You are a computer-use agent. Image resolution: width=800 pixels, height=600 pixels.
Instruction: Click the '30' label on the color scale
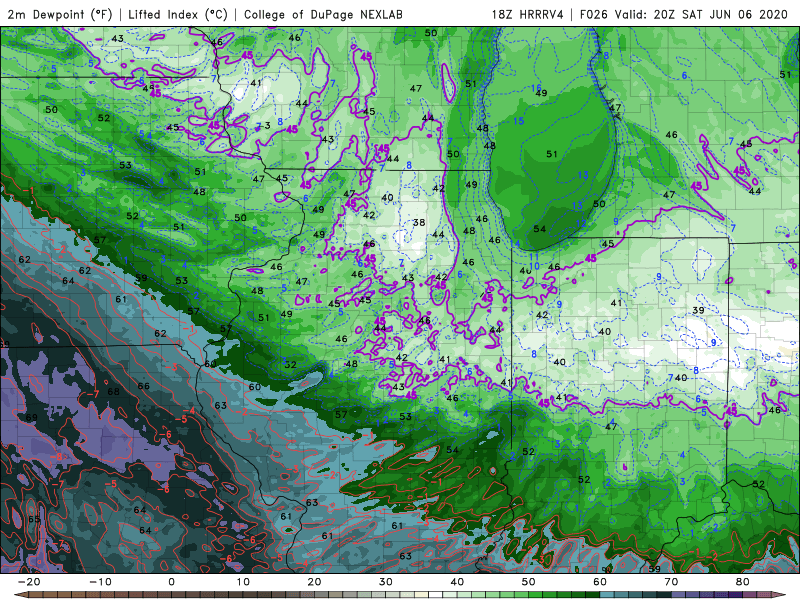tap(386, 582)
